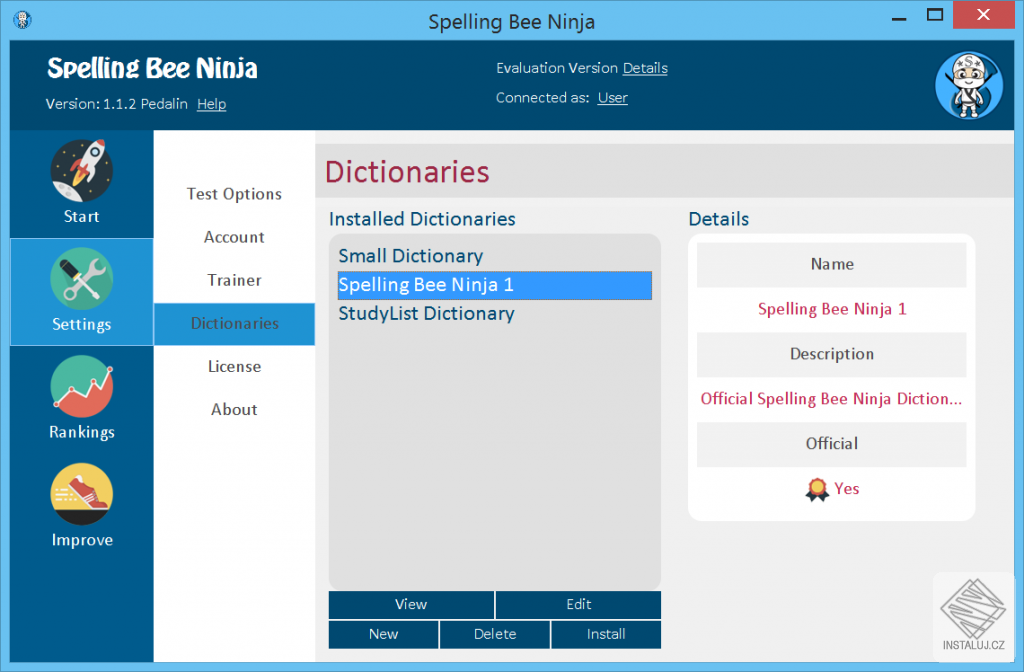Open the About page
Screen dimensions: 1024x672
234,409
